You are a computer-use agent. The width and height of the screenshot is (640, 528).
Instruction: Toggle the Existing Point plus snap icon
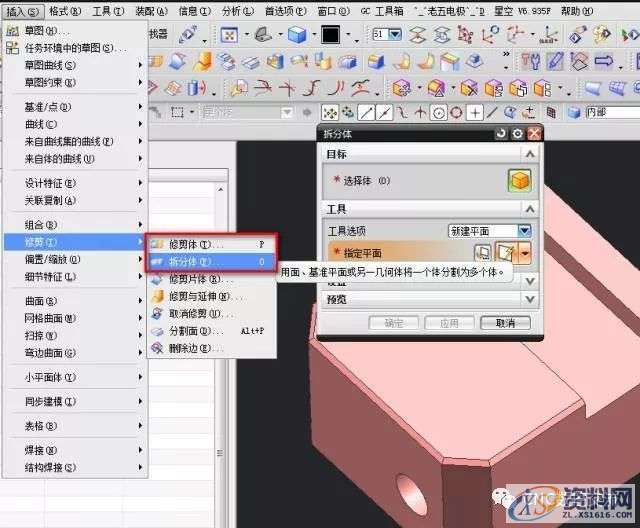475,112
